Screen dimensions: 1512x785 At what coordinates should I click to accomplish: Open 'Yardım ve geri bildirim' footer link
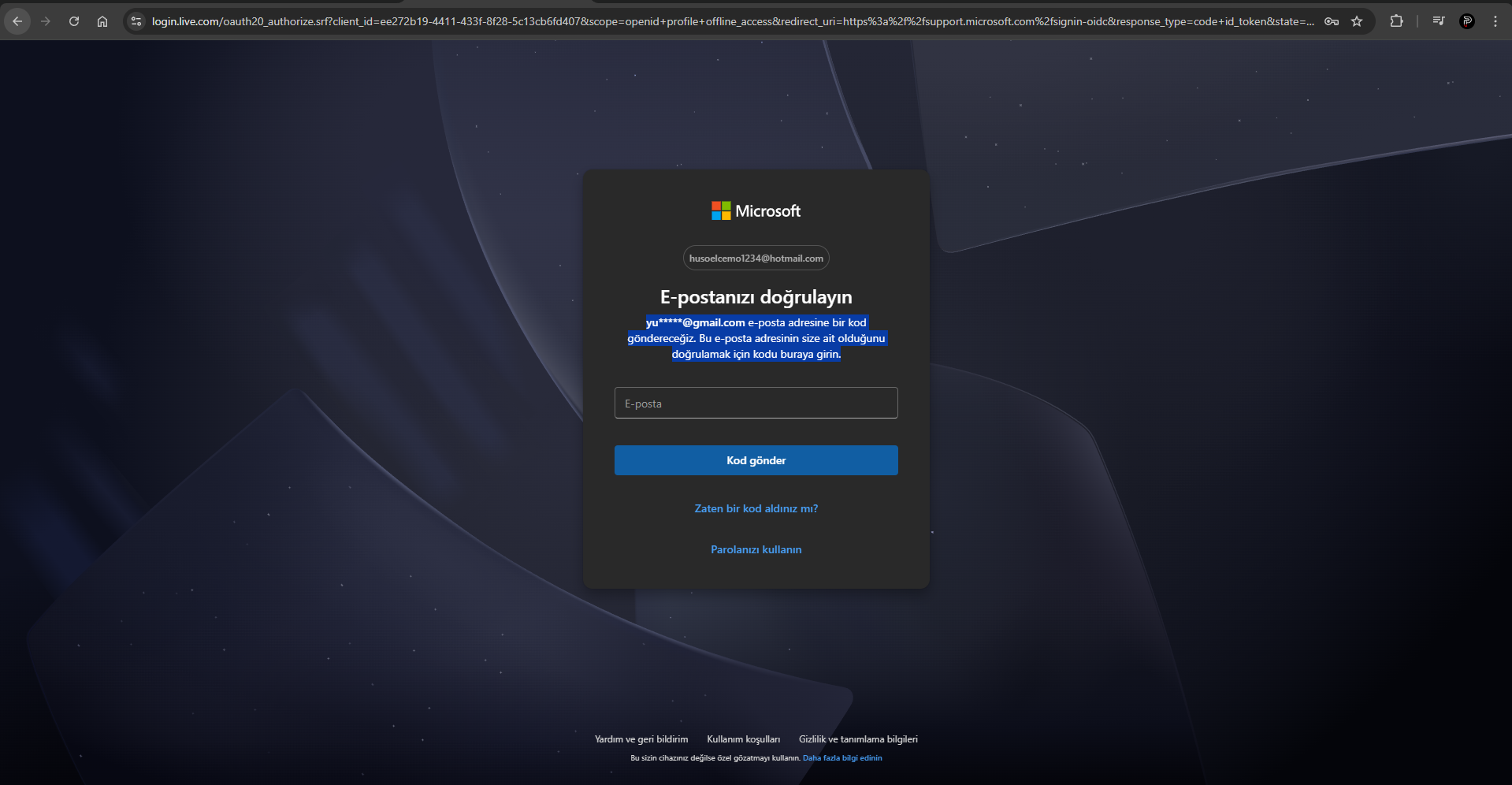click(641, 739)
